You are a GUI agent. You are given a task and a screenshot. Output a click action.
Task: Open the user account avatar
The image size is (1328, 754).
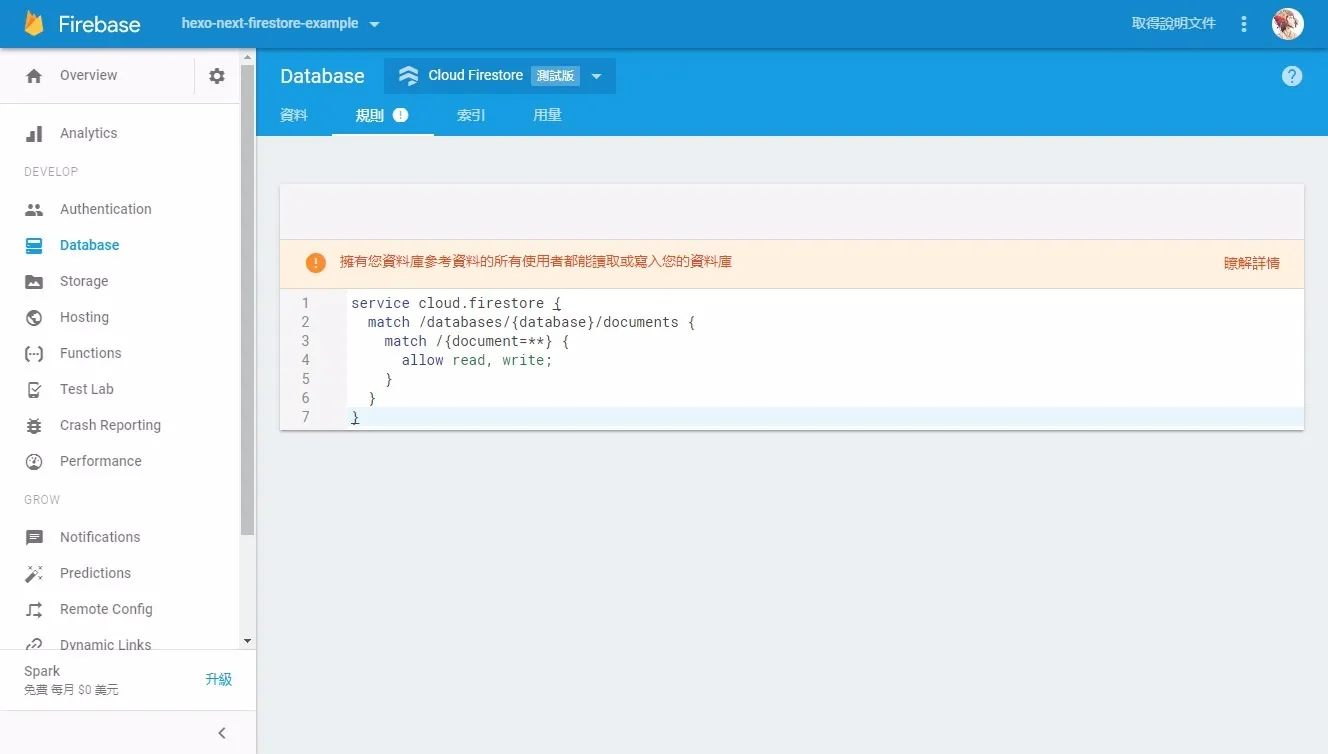click(1287, 24)
